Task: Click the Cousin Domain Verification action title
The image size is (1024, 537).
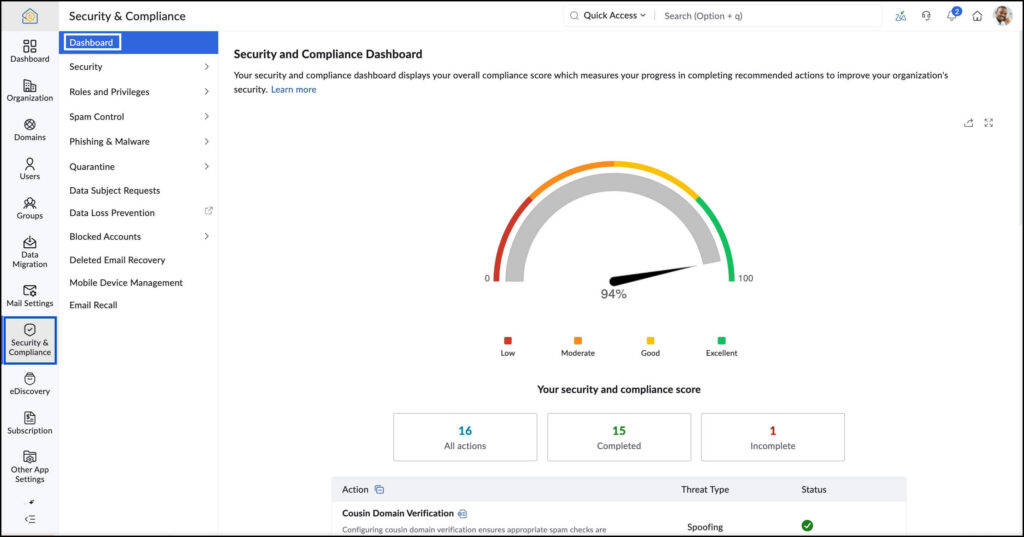Action: [x=398, y=513]
